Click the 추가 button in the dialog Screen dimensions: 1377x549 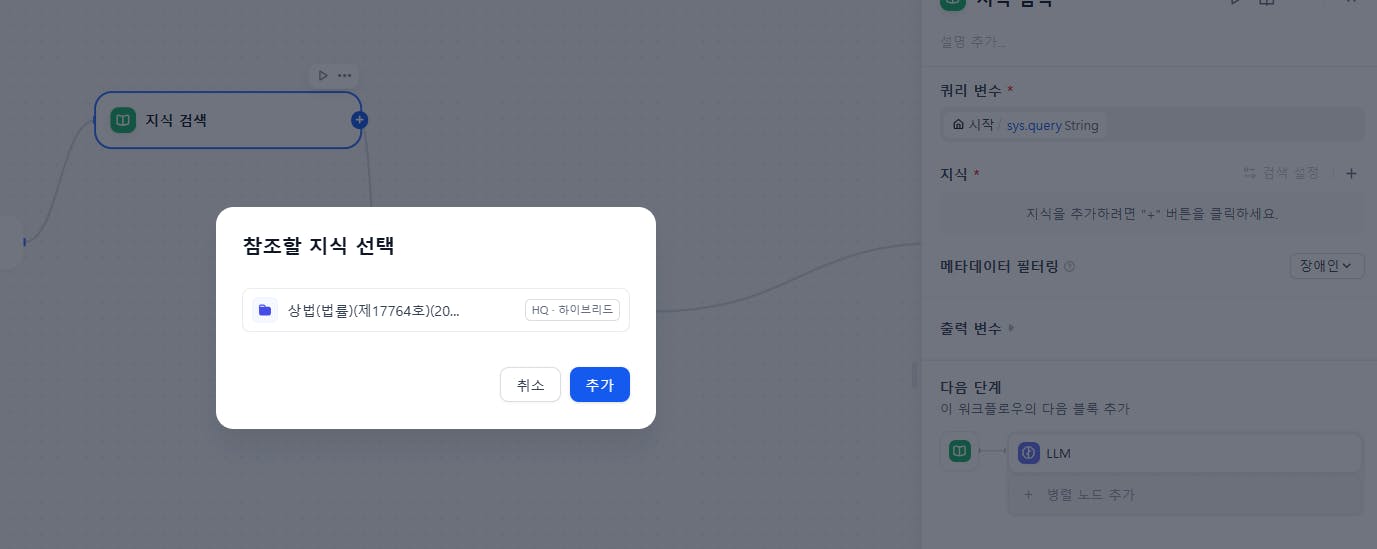pos(599,385)
